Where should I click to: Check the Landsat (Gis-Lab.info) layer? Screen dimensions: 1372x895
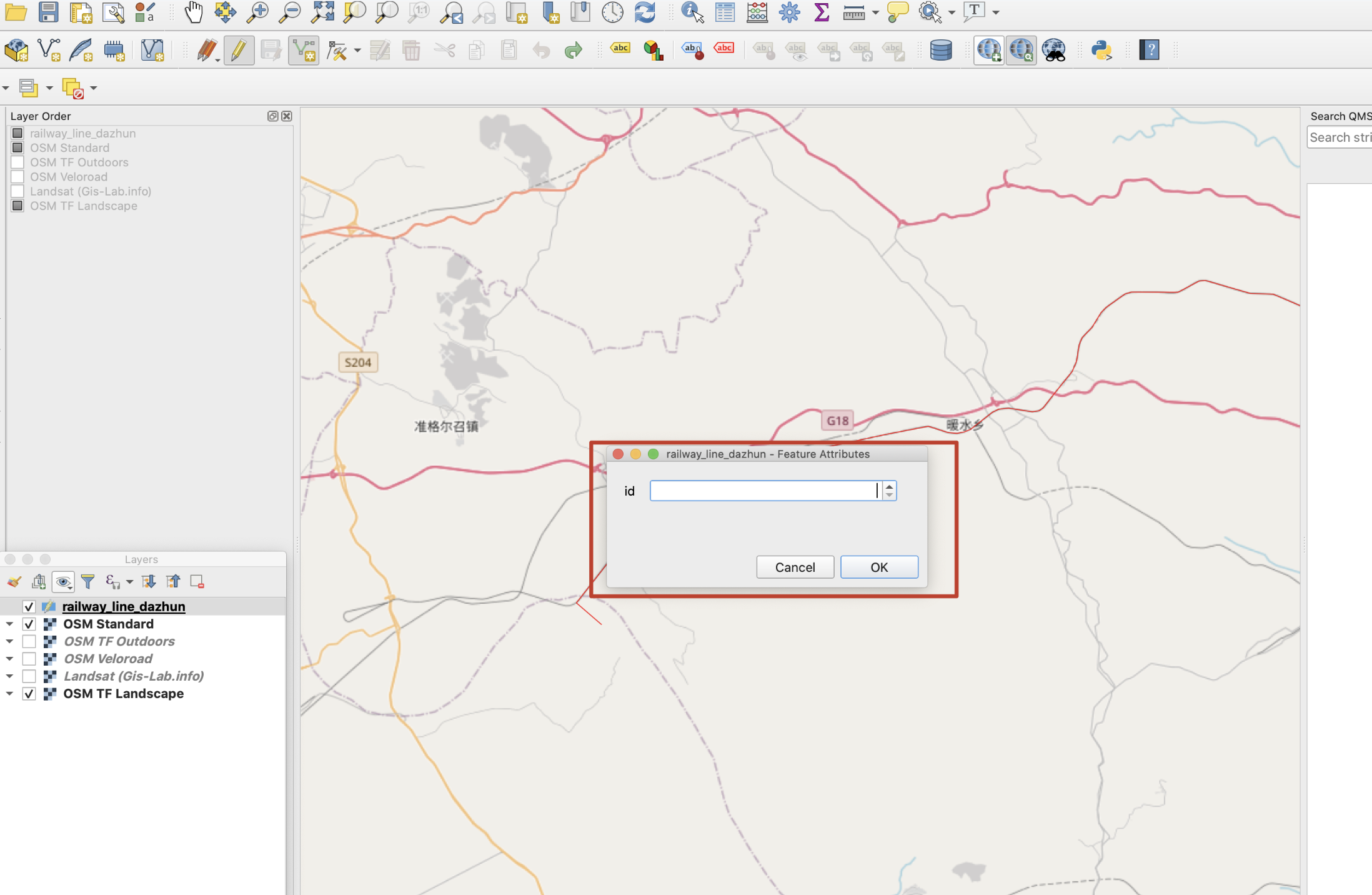click(29, 676)
